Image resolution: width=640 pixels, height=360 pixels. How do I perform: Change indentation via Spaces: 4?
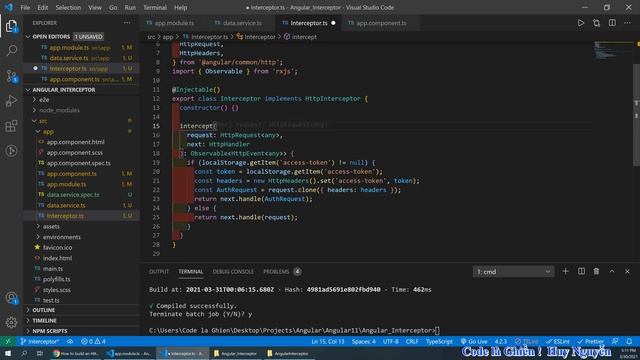pyautogui.click(x=363, y=341)
